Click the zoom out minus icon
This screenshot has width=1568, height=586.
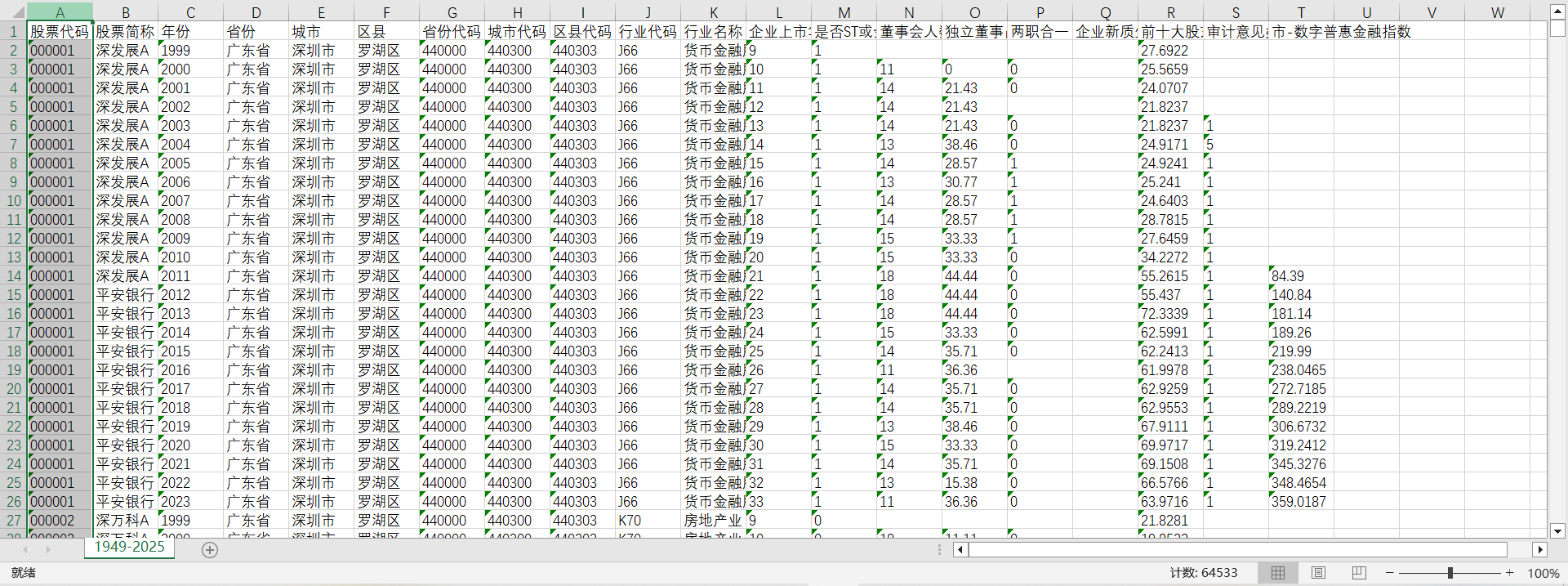(1389, 573)
